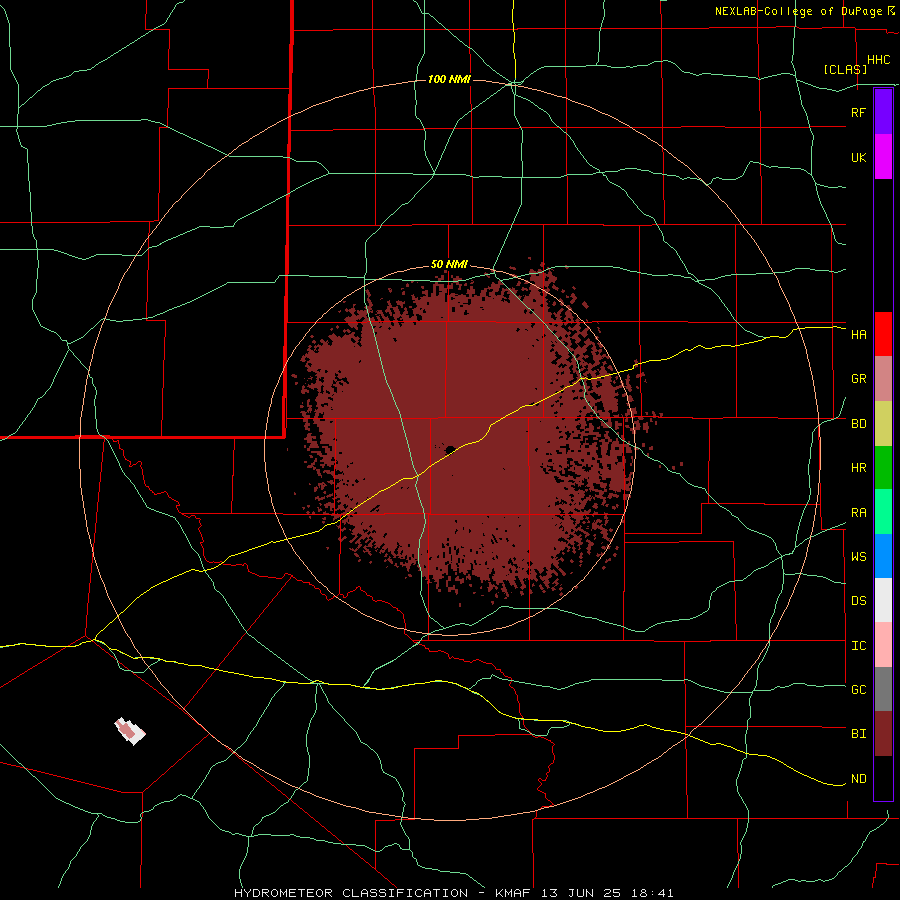Viewport: 900px width, 900px height.
Task: Click the UK legend label
Action: click(x=858, y=157)
